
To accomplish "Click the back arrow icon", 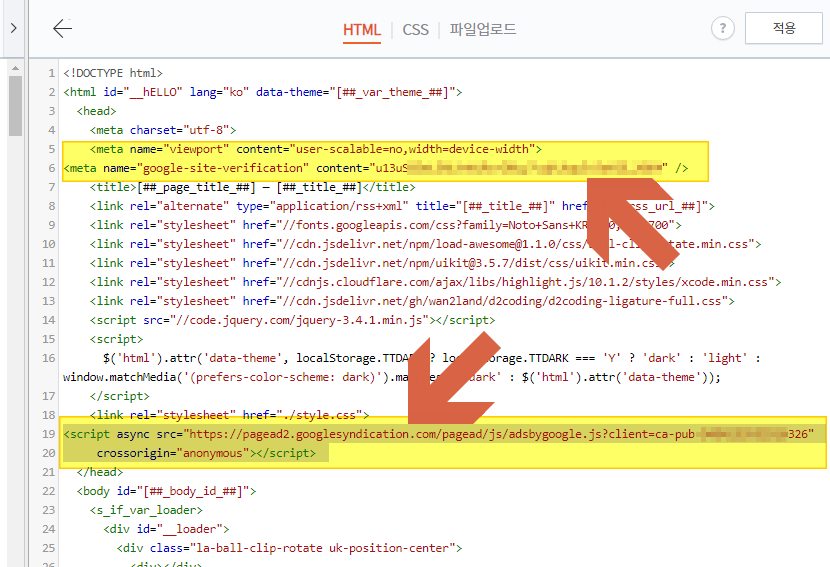I will (x=62, y=29).
